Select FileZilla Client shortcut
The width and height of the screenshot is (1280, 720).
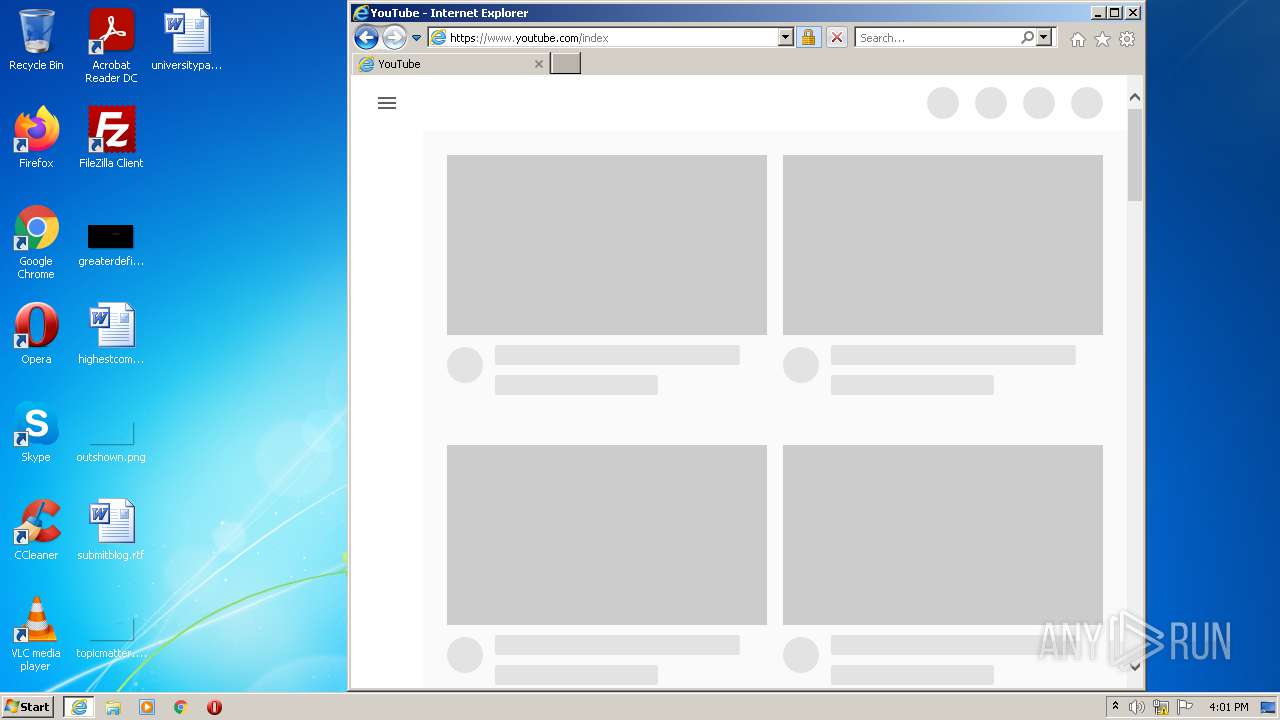111,138
